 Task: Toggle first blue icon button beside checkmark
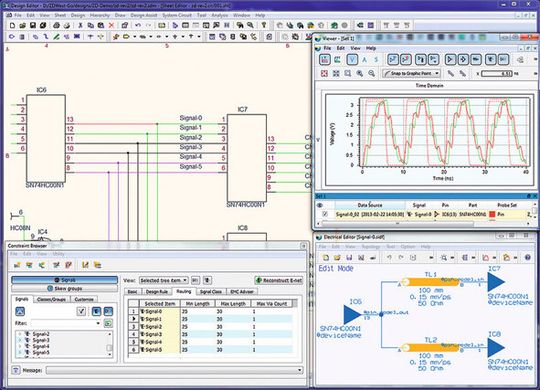(96, 311)
